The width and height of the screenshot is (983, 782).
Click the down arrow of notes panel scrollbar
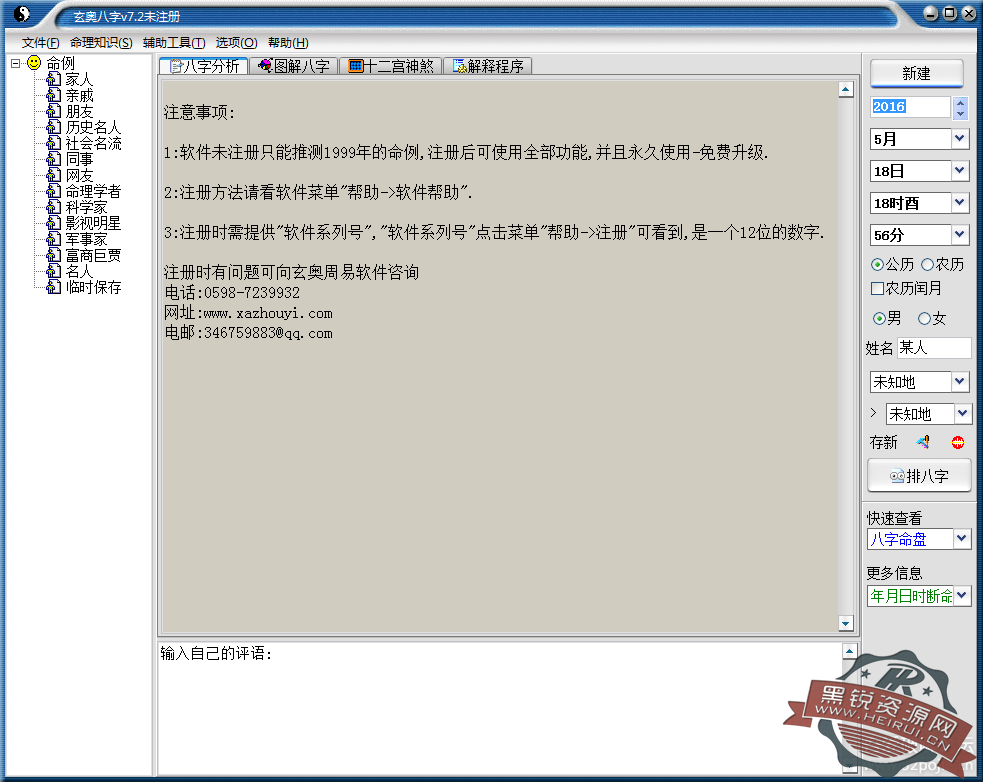[846, 623]
